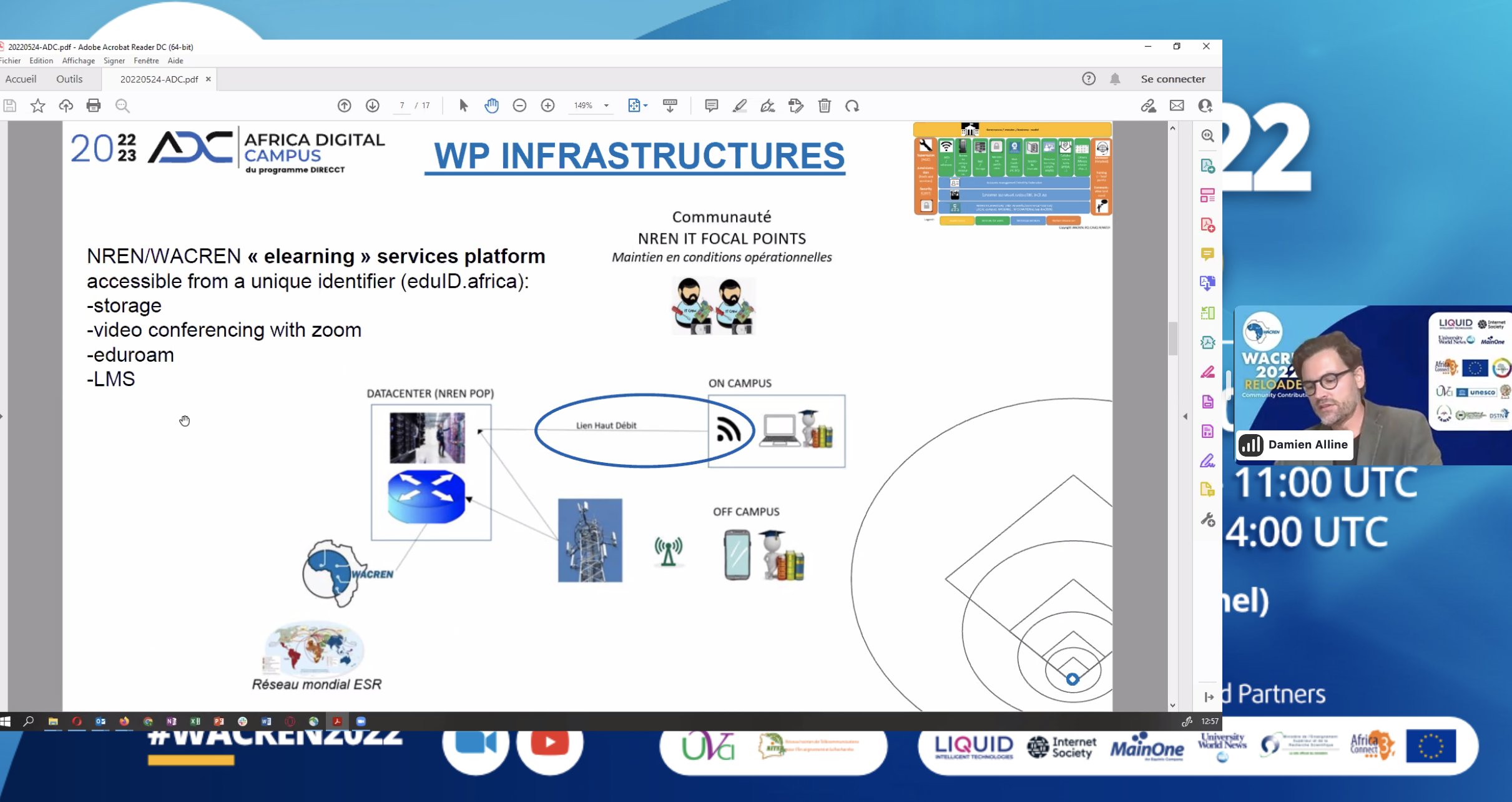
Task: Open the notifications bell
Action: coord(1115,79)
